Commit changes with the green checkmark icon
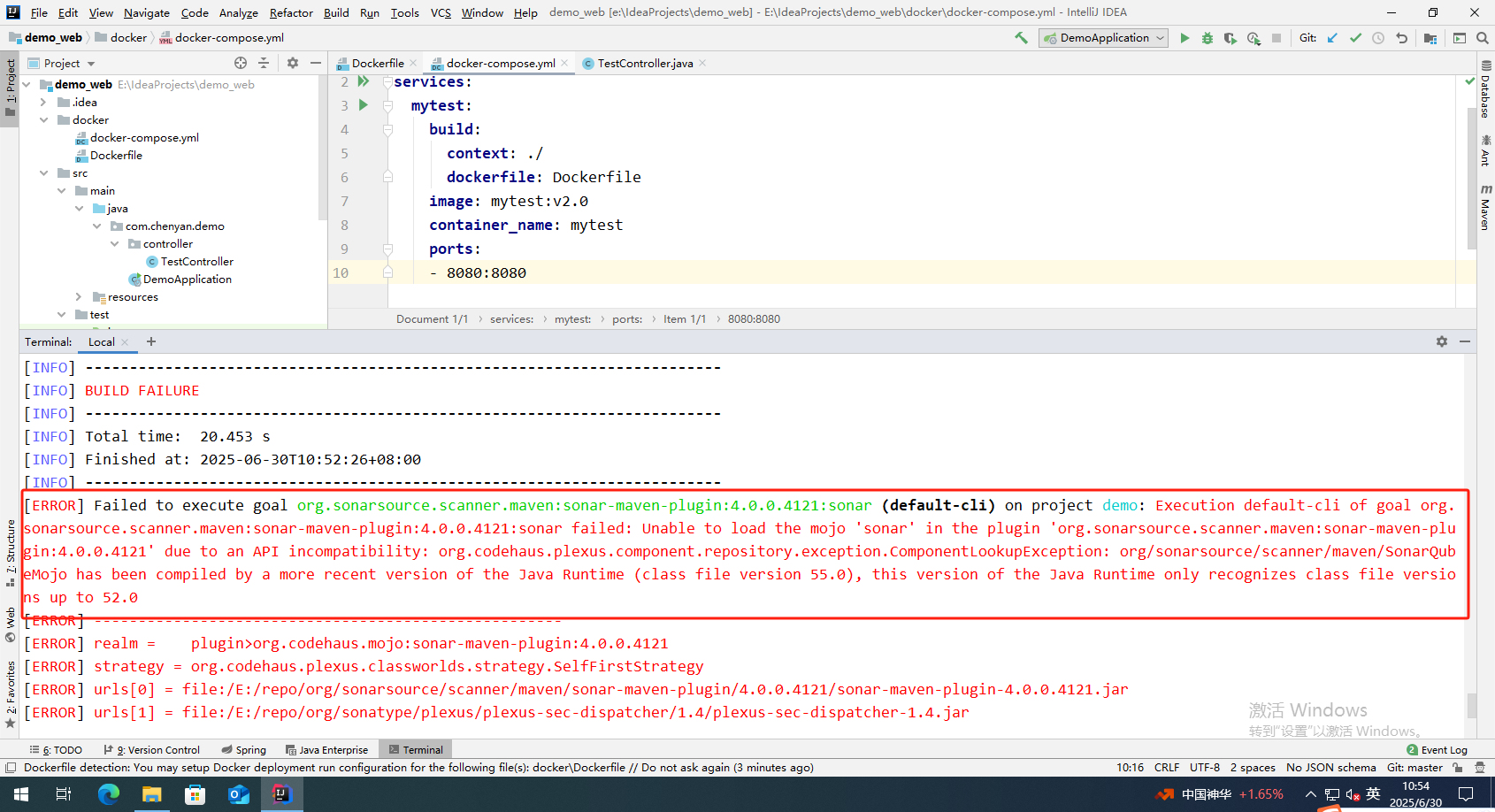 (x=1355, y=38)
